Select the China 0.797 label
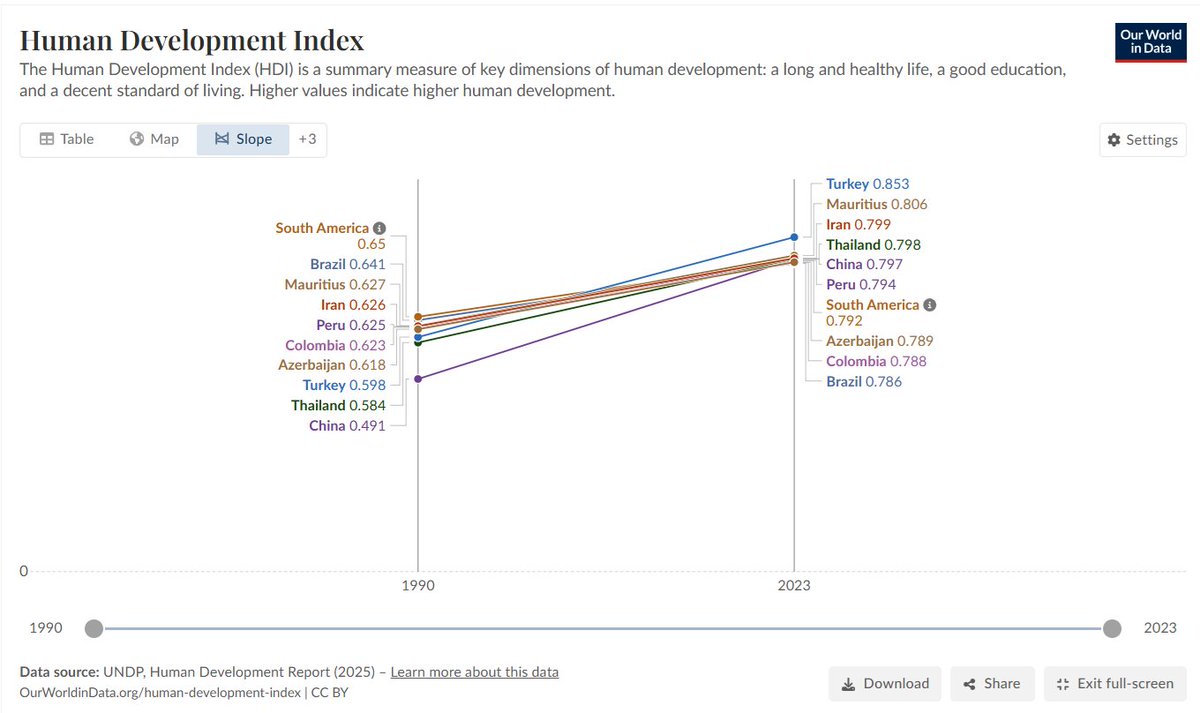Viewport: 1200px width, 713px height. [x=864, y=265]
